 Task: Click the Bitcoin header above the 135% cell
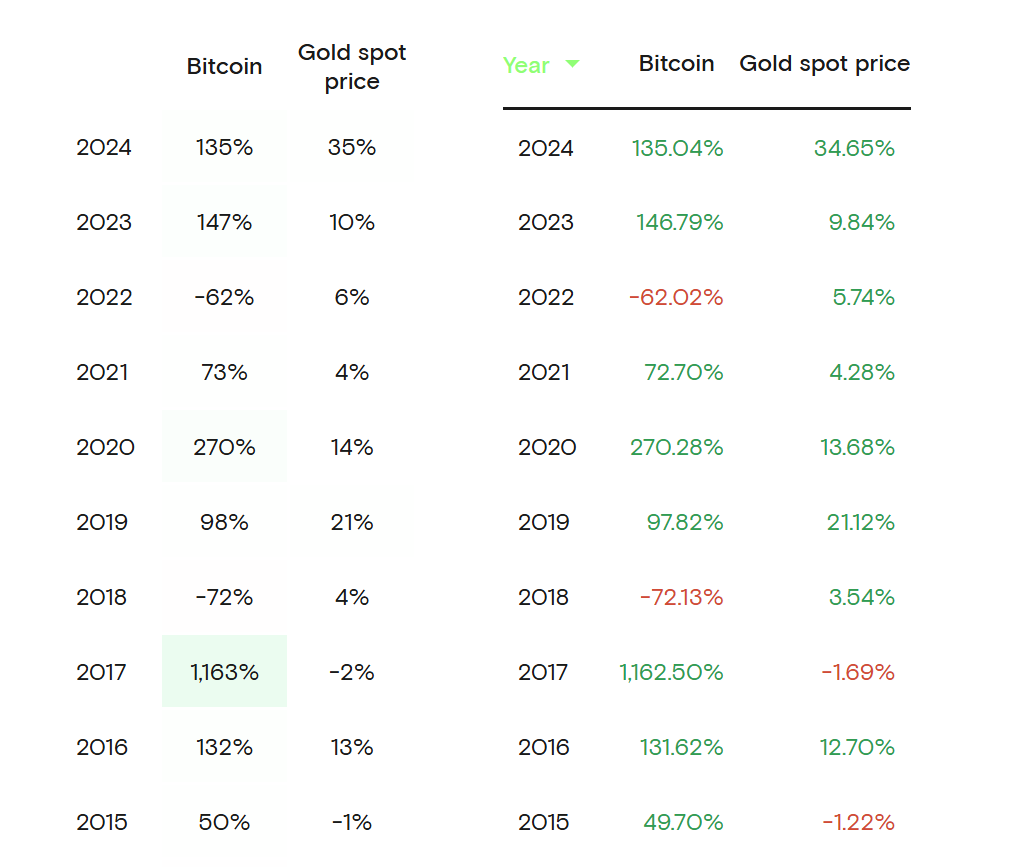[x=224, y=67]
